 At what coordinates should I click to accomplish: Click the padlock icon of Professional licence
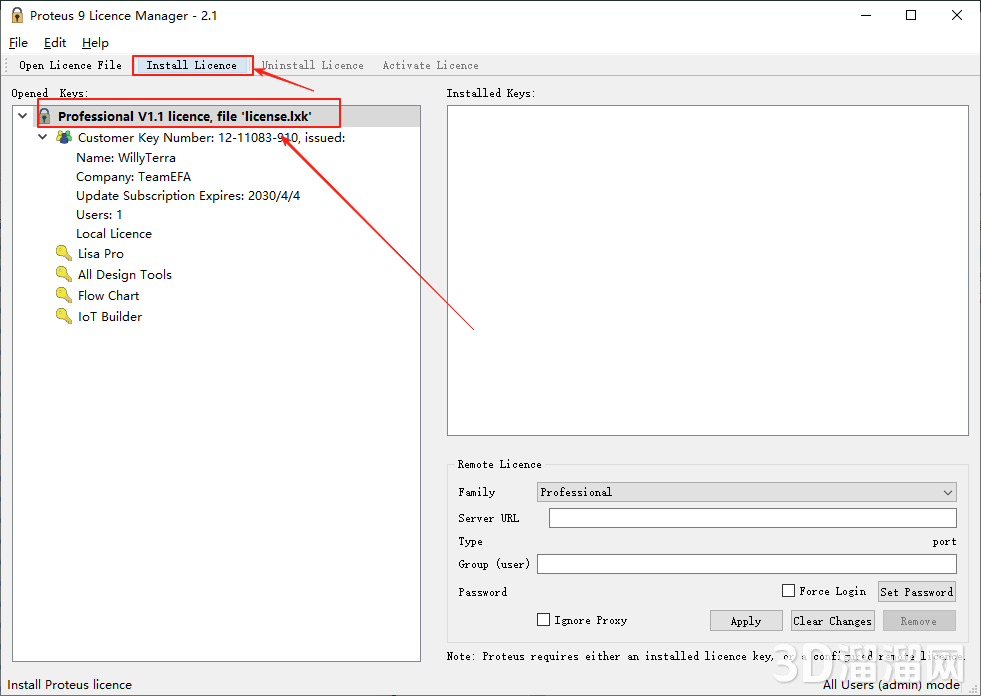(44, 117)
